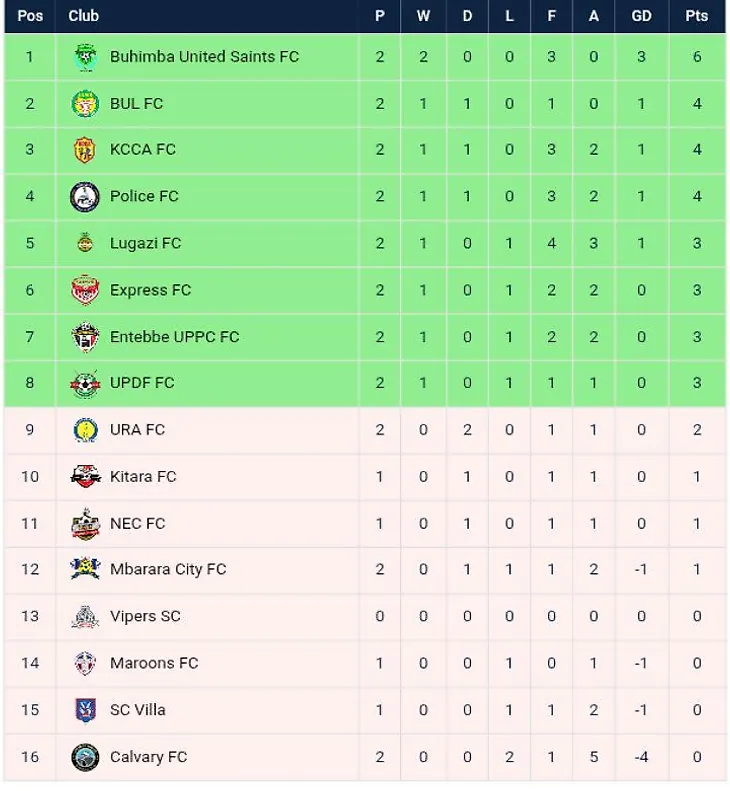Screen dimensions: 730x791
Task: Select the UPDF FC club name
Action: [142, 383]
